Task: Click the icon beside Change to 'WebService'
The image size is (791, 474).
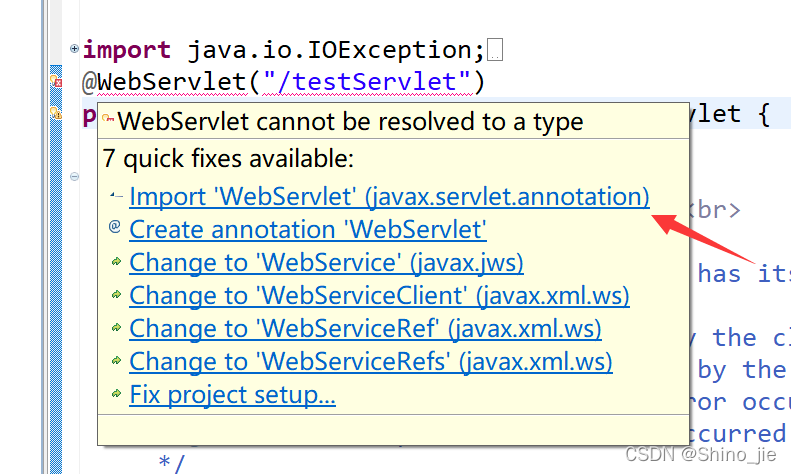Action: pyautogui.click(x=115, y=262)
